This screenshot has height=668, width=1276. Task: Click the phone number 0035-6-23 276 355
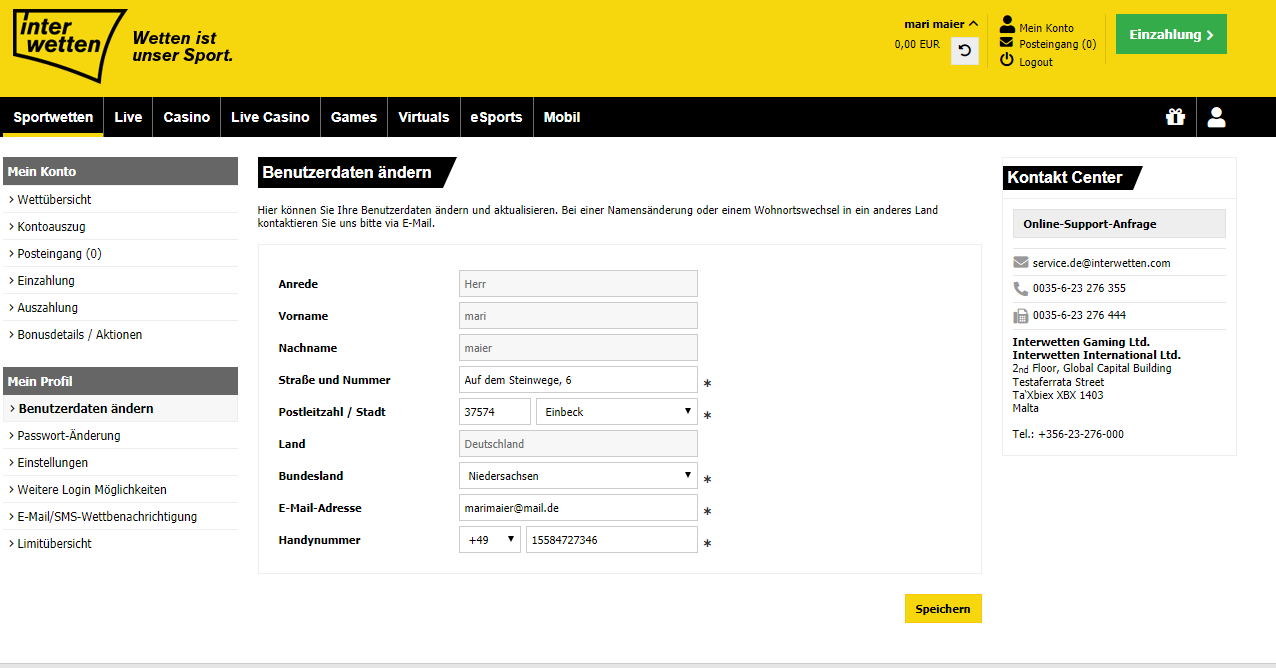coord(1079,288)
